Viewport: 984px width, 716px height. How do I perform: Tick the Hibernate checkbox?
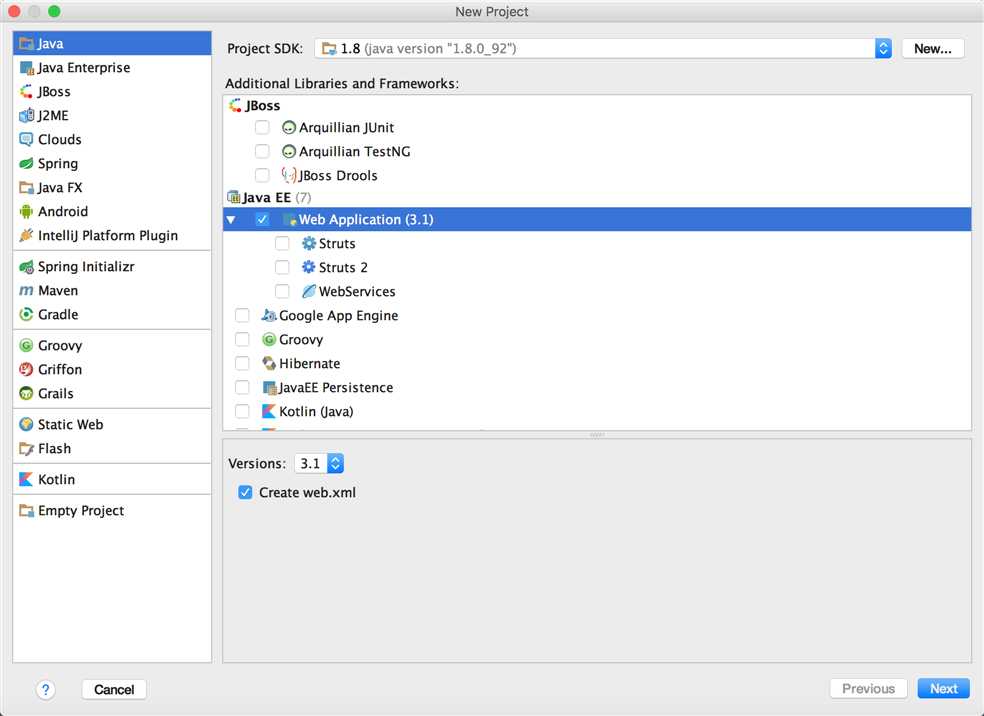242,363
